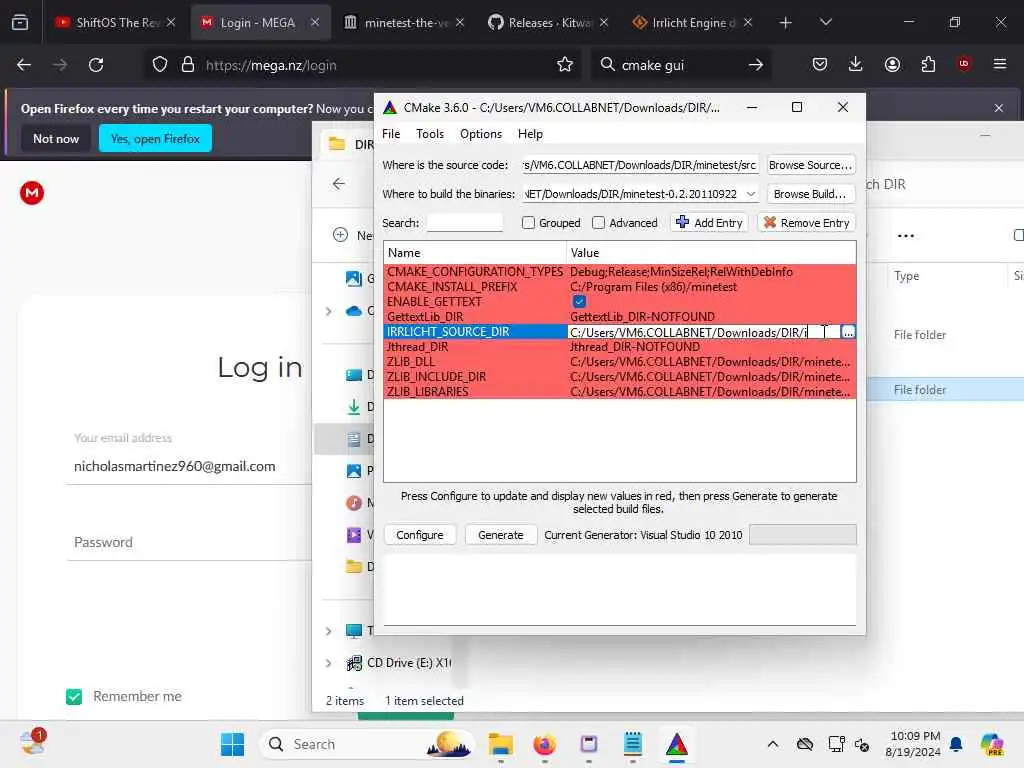Screen dimensions: 1024x768
Task: Open the Firefox hamburger application menu
Action: click(x=999, y=64)
